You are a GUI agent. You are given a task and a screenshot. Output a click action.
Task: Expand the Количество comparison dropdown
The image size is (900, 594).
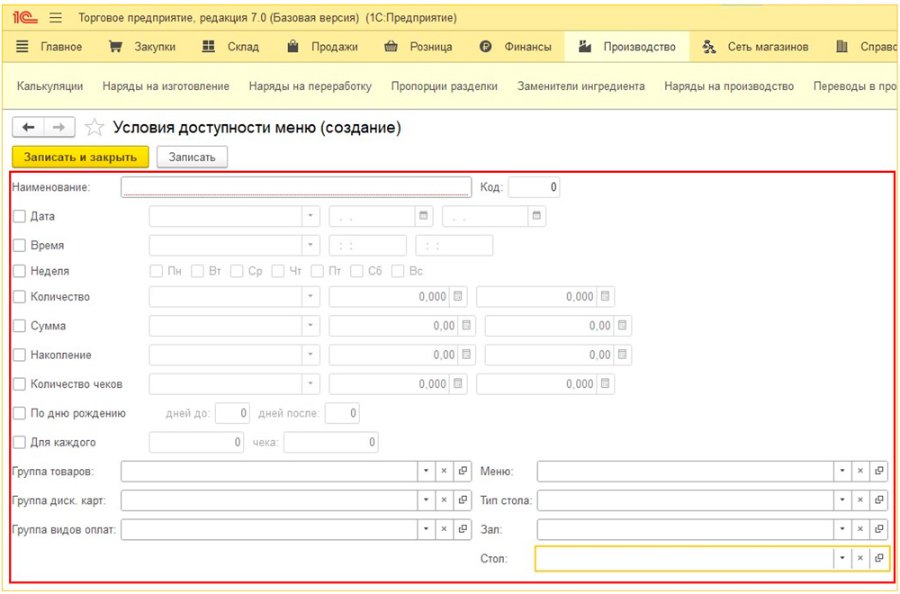tap(311, 297)
